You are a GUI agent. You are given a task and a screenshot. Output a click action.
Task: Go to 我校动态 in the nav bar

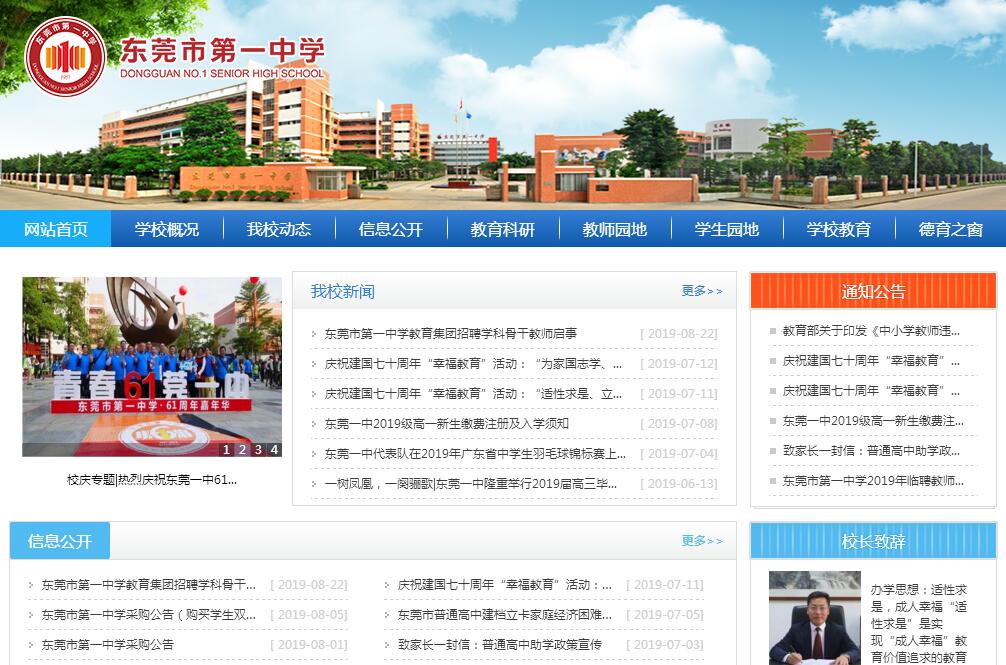(x=279, y=229)
